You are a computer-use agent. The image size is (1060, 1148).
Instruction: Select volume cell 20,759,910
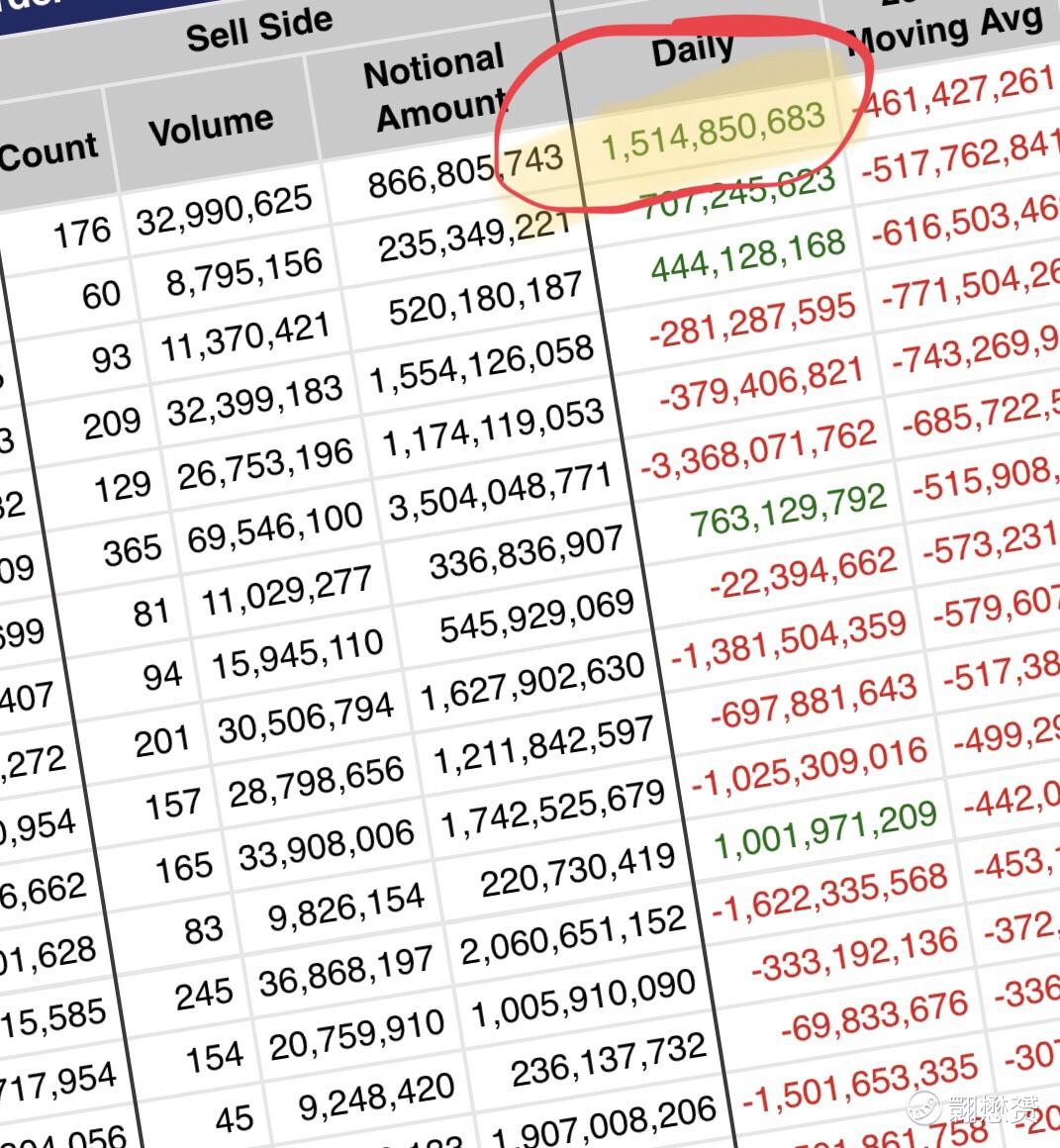[x=356, y=1035]
